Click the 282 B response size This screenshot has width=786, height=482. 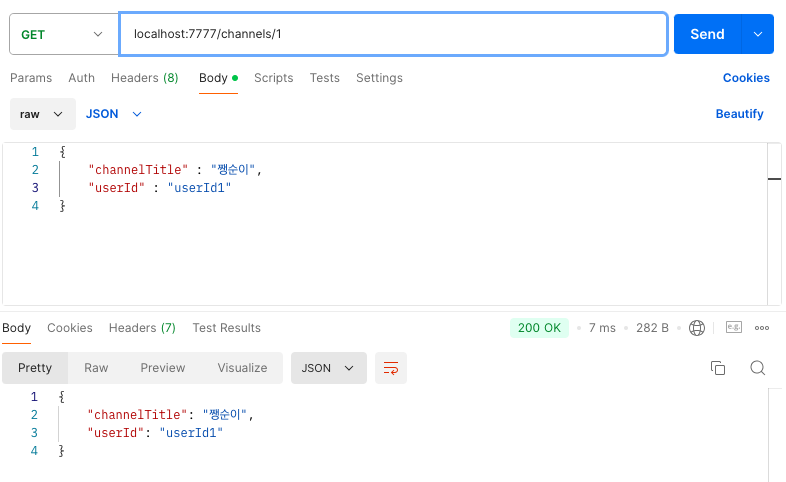coord(652,328)
